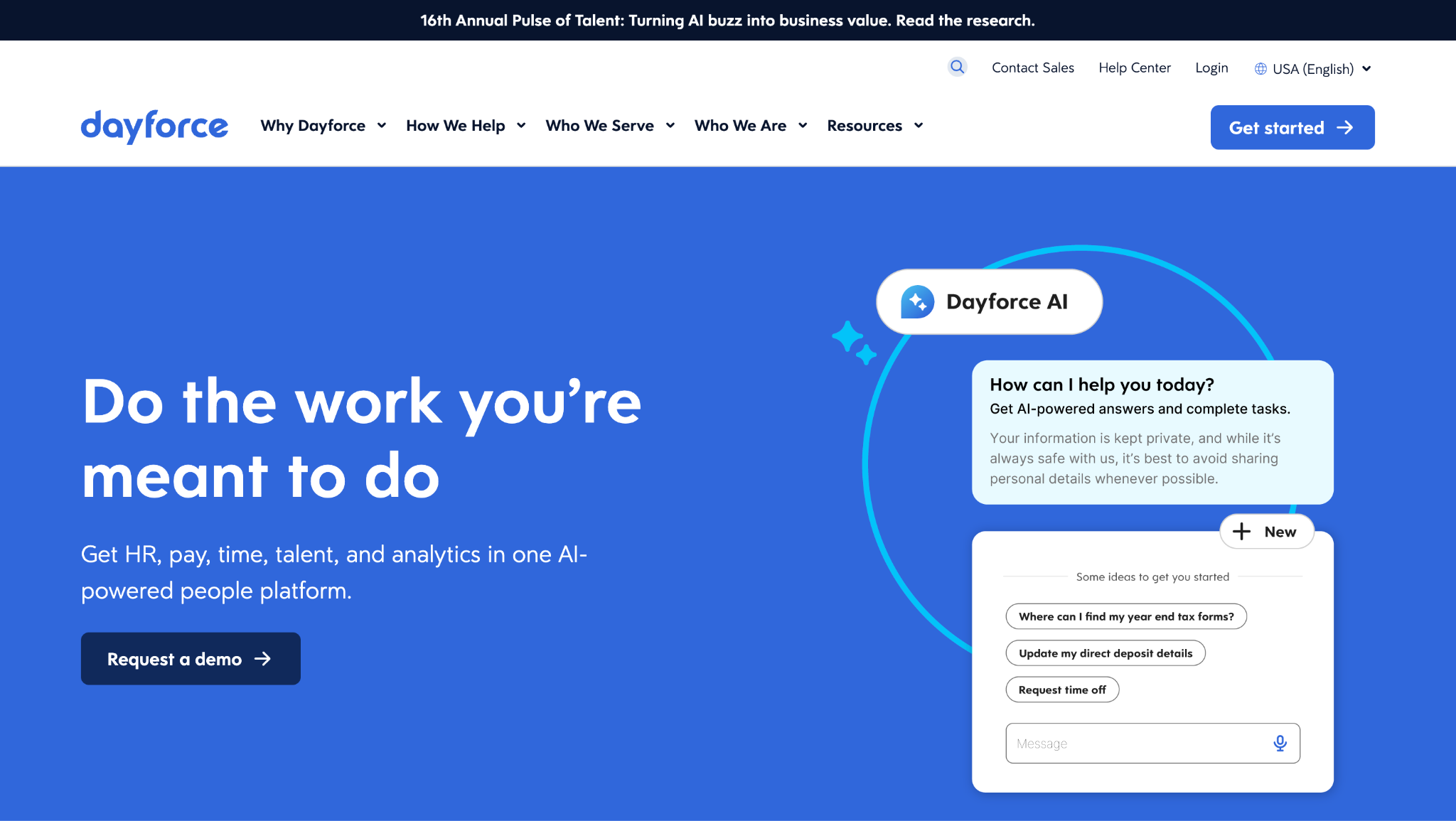Click the plus icon on New button

[1241, 532]
